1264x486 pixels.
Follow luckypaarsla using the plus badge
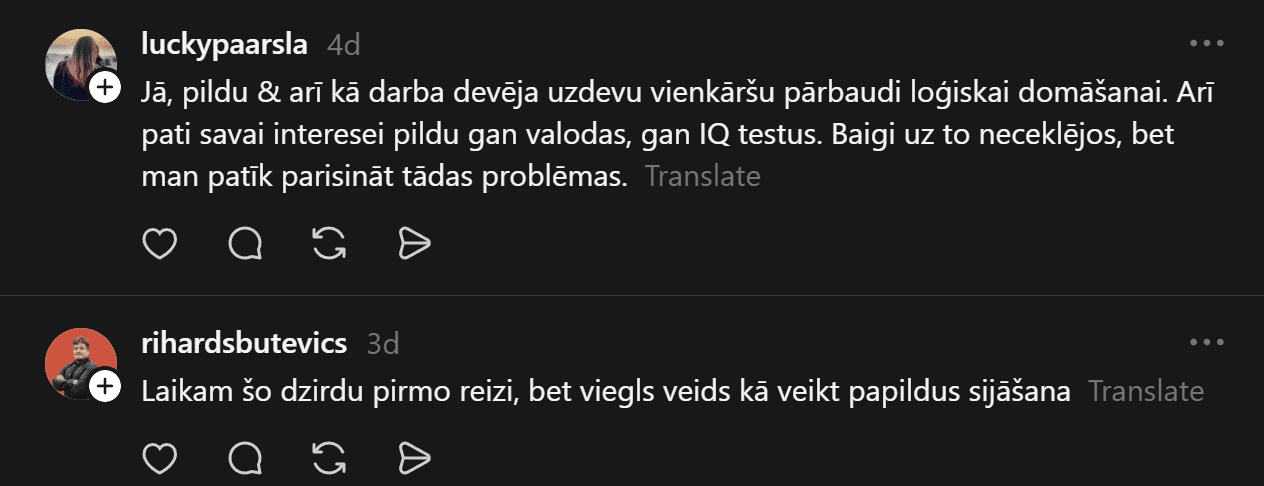[x=105, y=88]
